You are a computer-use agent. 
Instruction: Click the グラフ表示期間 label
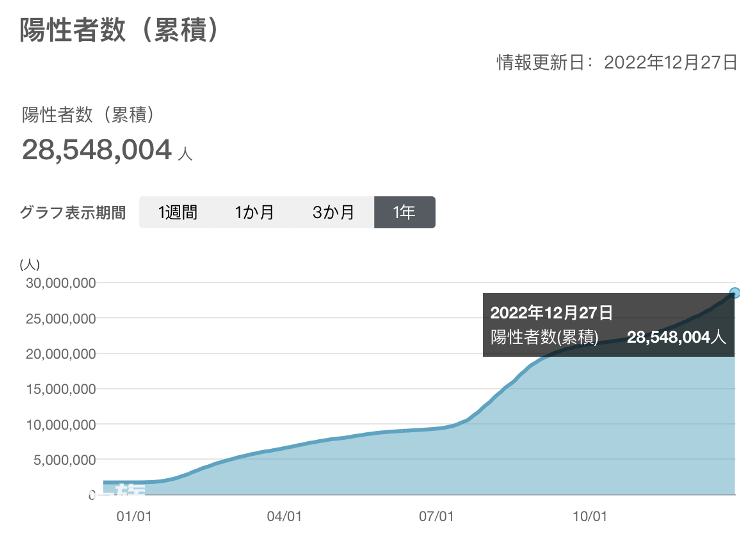pos(73,213)
